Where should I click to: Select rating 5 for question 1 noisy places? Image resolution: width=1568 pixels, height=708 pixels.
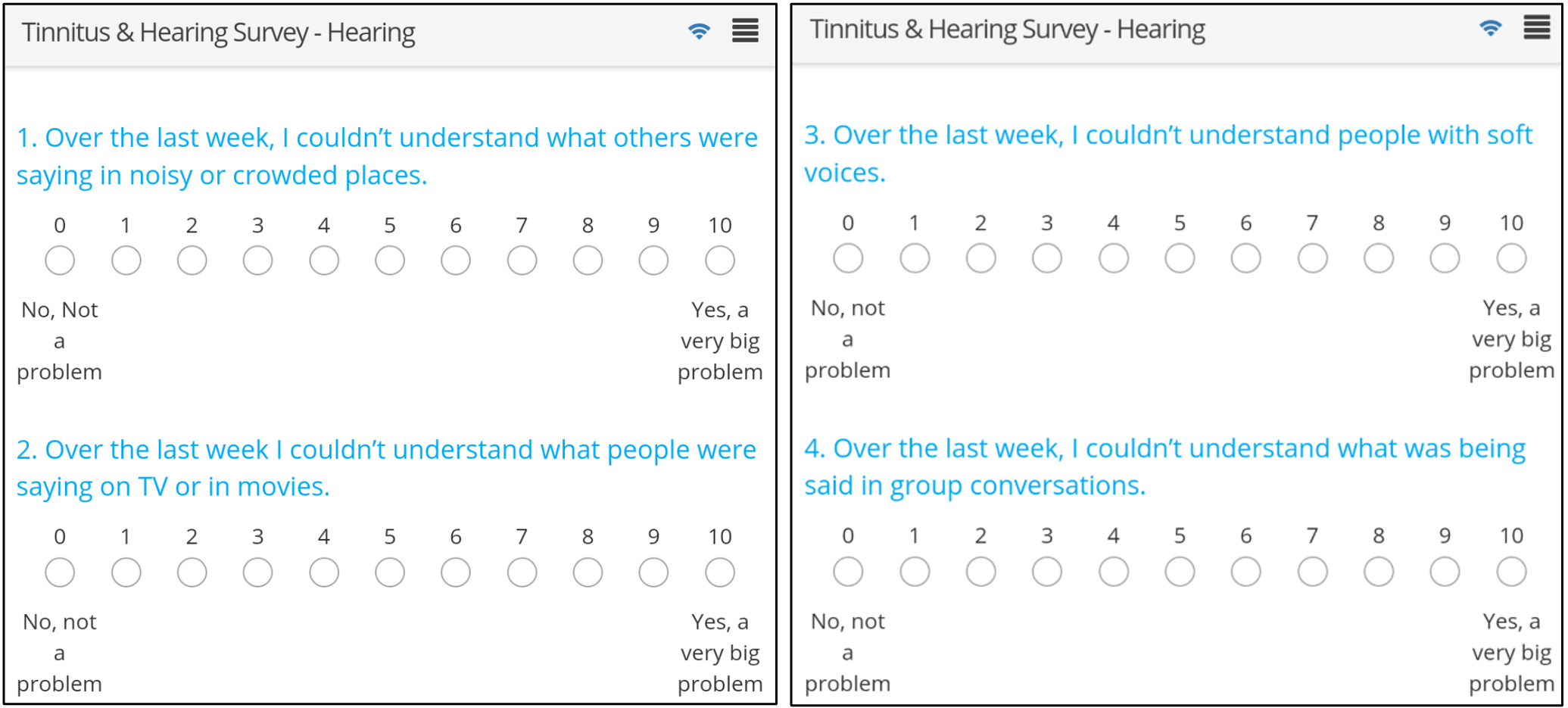[390, 260]
